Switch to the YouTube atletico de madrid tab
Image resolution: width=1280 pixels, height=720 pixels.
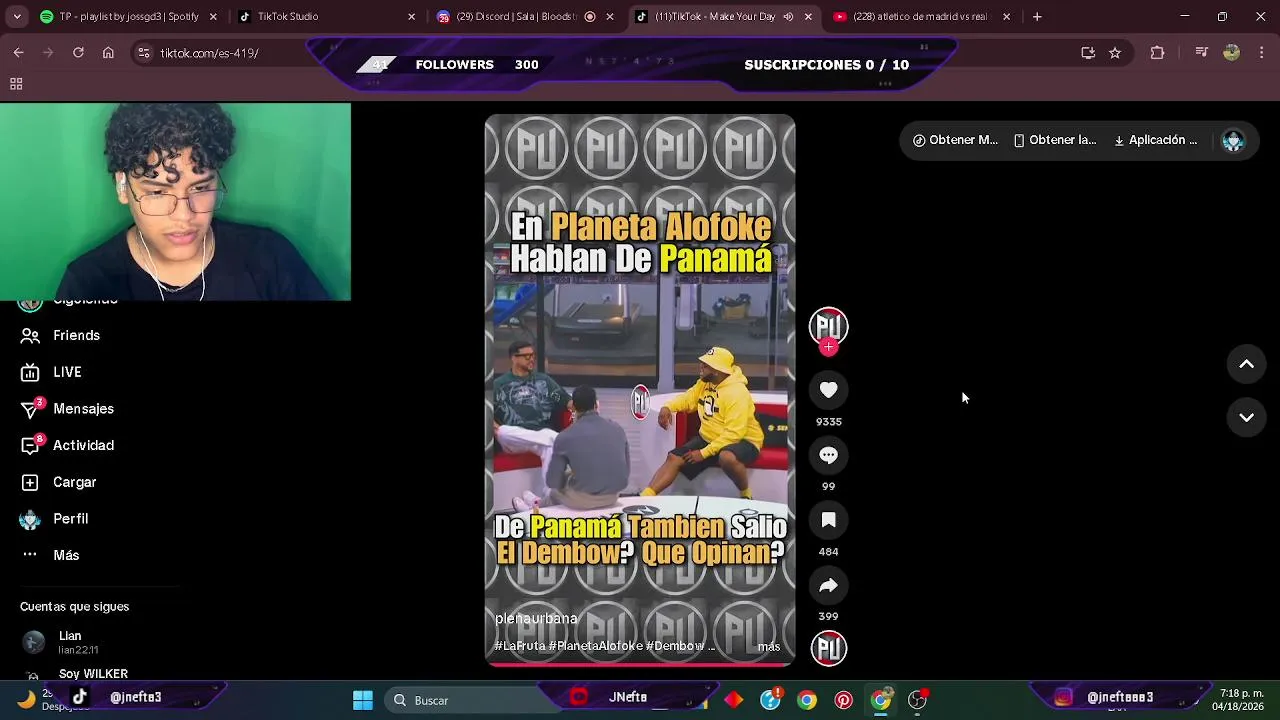(920, 17)
